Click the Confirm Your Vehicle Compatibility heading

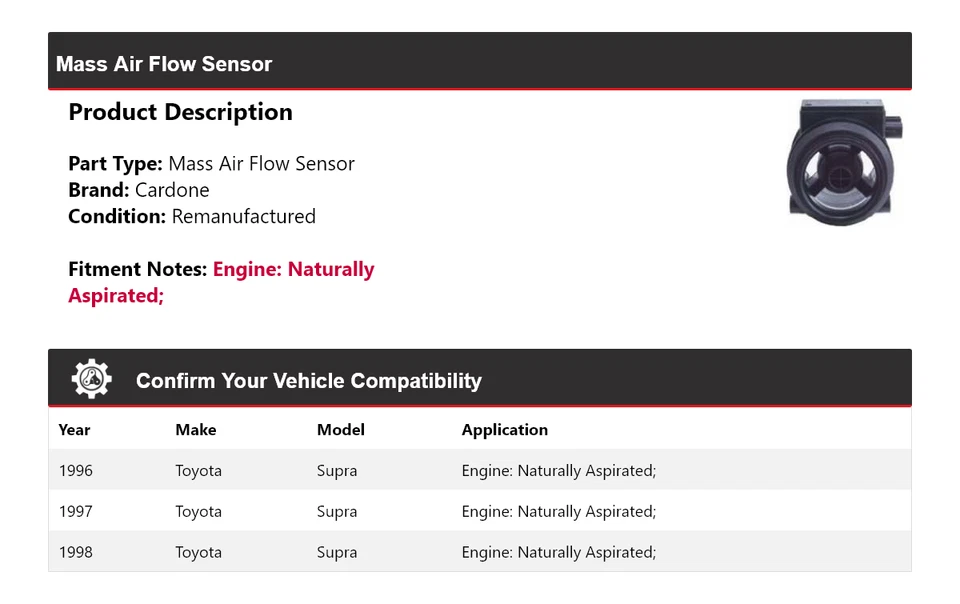pyautogui.click(x=308, y=381)
